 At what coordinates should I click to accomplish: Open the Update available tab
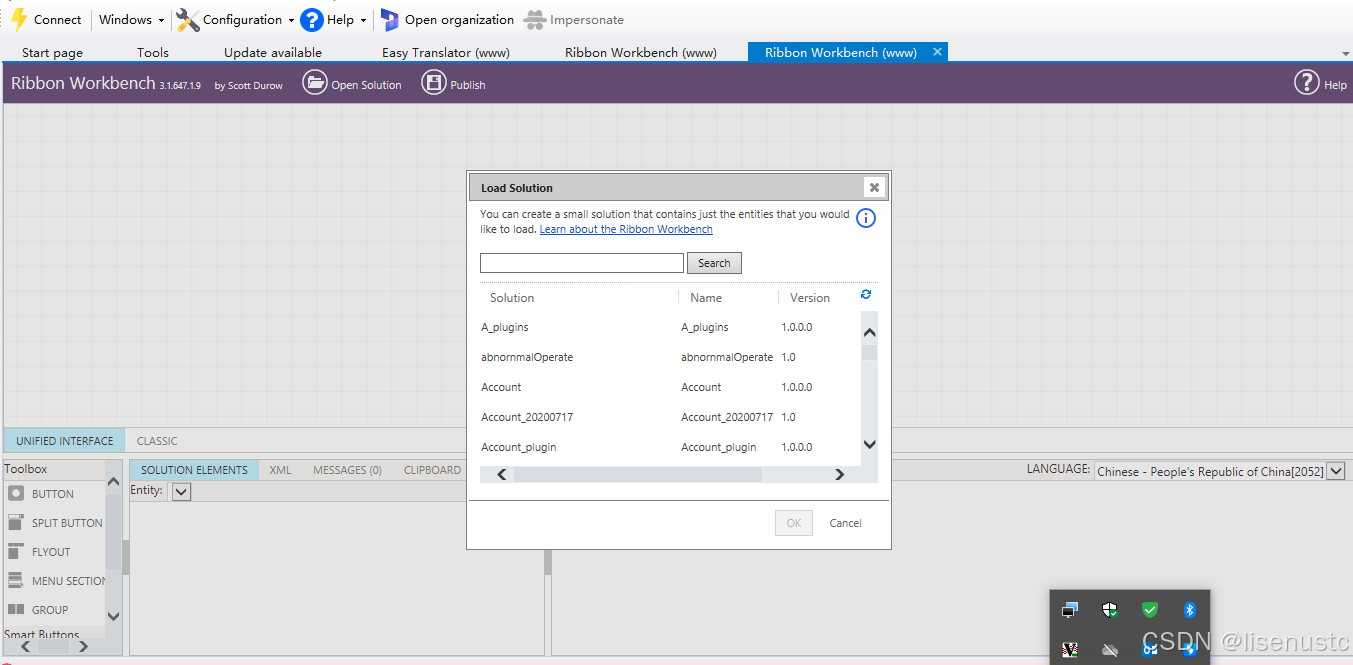(x=273, y=53)
